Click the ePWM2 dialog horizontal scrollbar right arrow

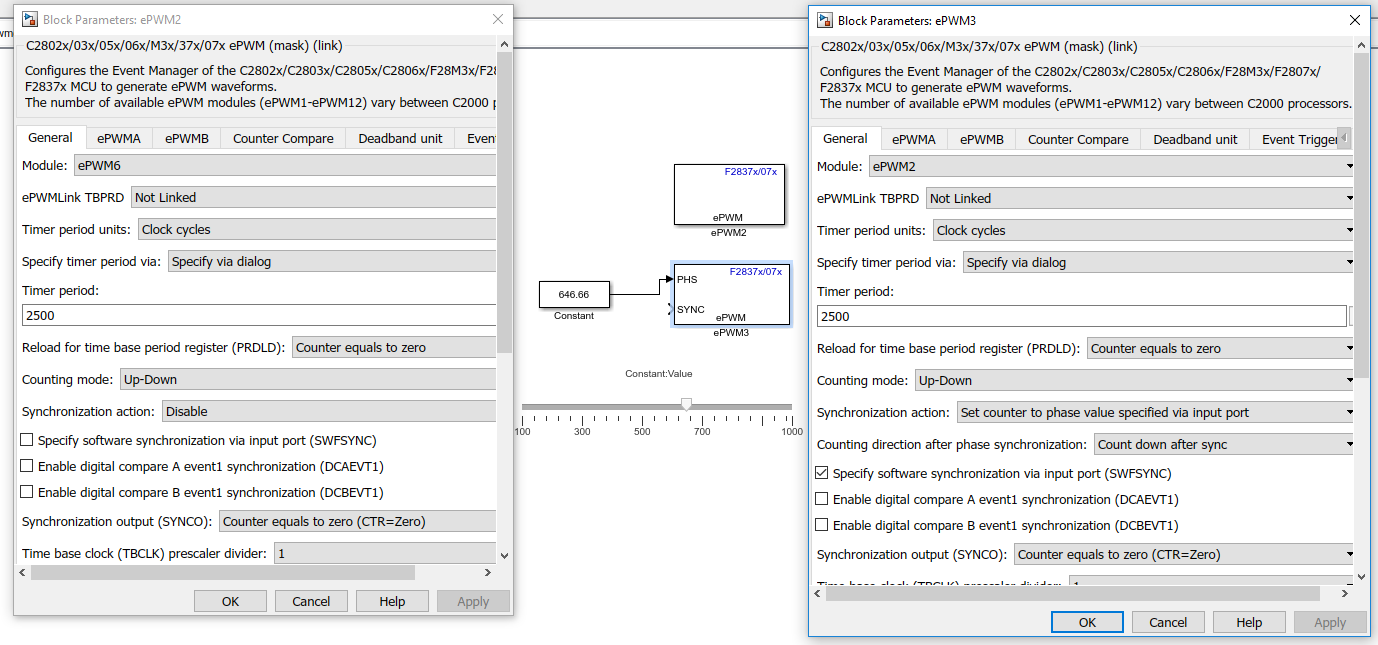coord(488,573)
